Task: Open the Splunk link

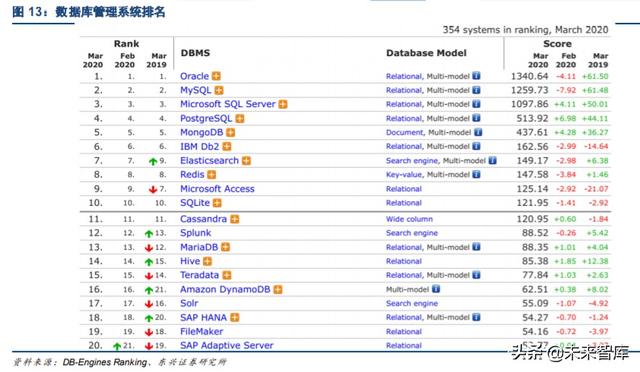Action: (196, 233)
